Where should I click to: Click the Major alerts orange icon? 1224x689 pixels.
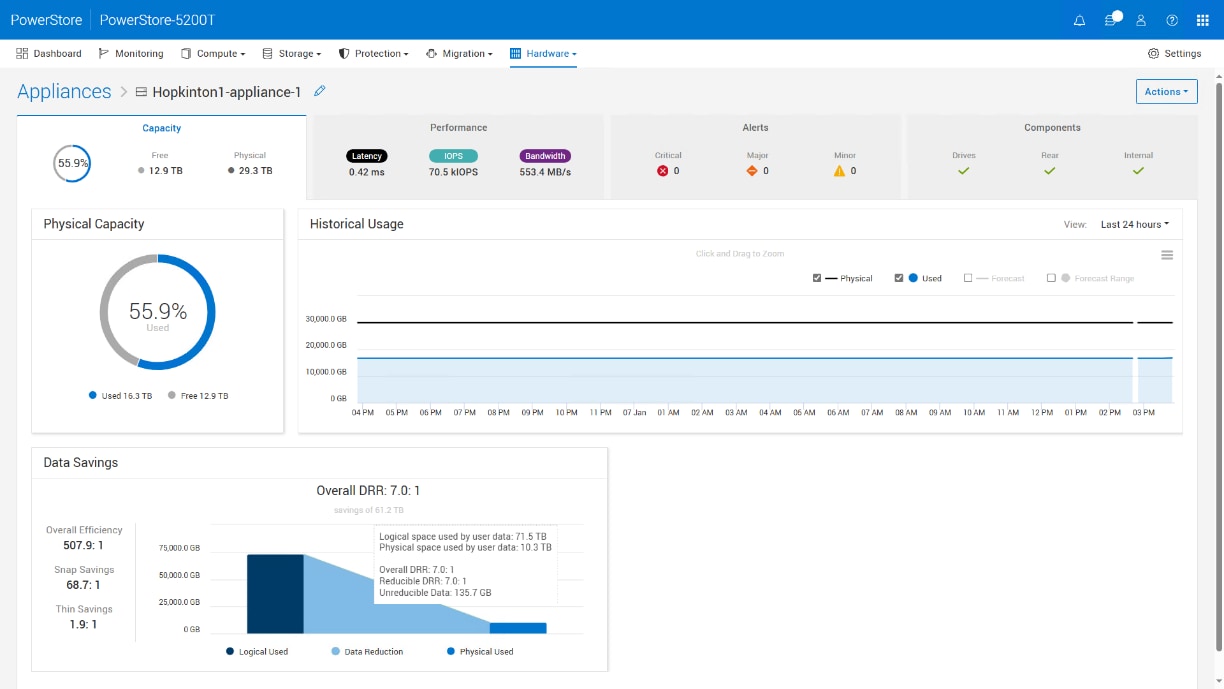click(x=752, y=171)
